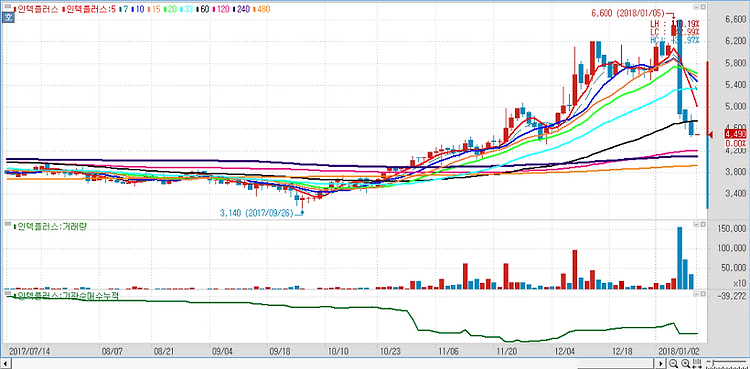Click the 100,000 volume axis label
750x369 pixels.
pos(733,248)
